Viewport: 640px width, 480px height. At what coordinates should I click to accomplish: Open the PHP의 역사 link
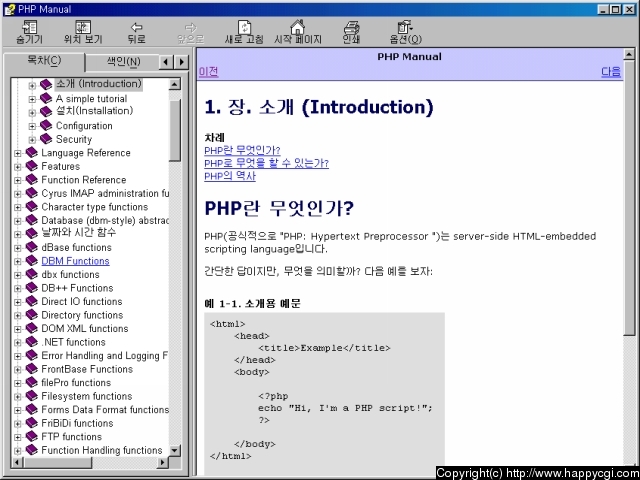tap(230, 176)
